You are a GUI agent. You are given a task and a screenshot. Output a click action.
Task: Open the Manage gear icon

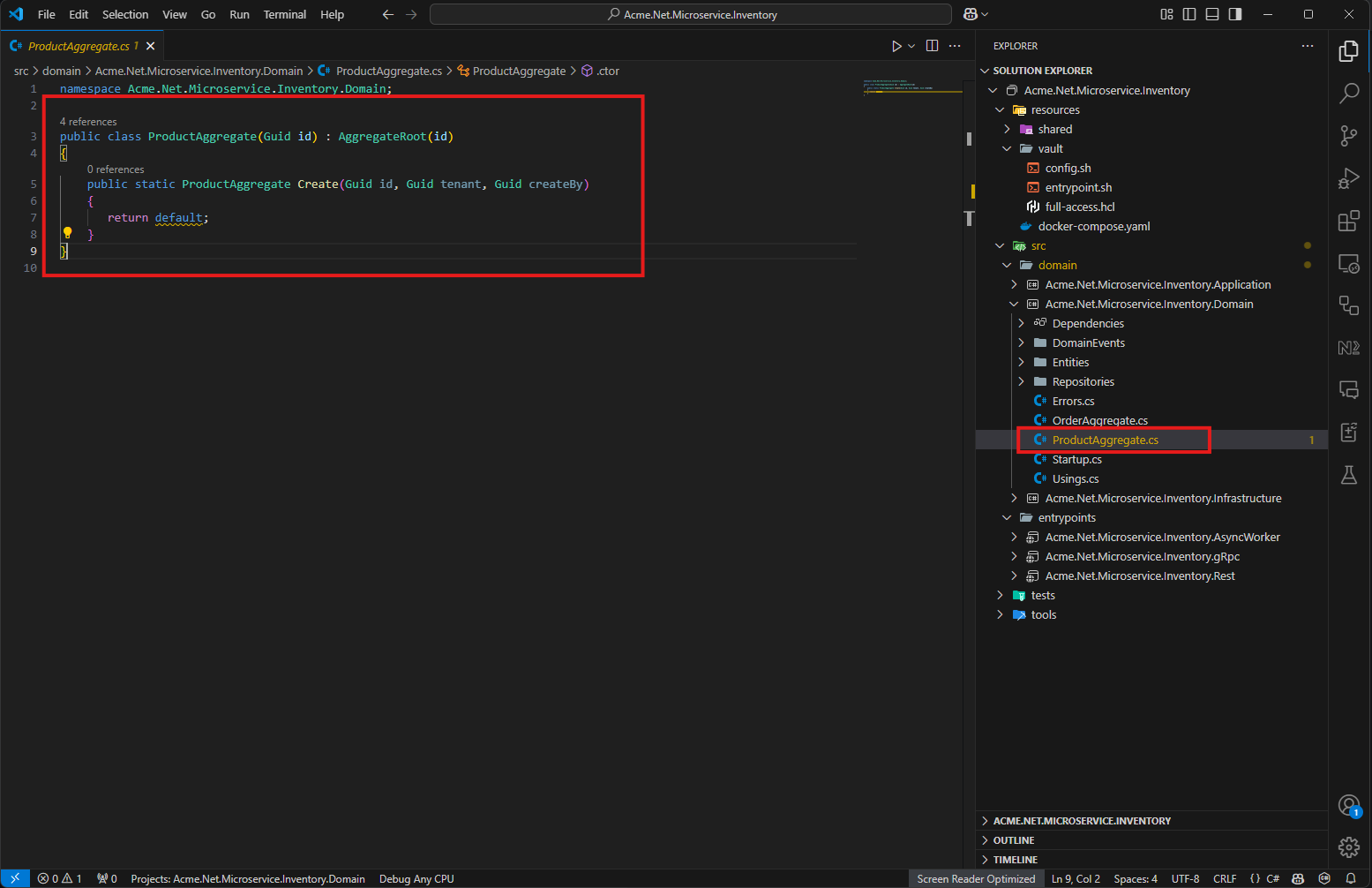(x=1348, y=847)
